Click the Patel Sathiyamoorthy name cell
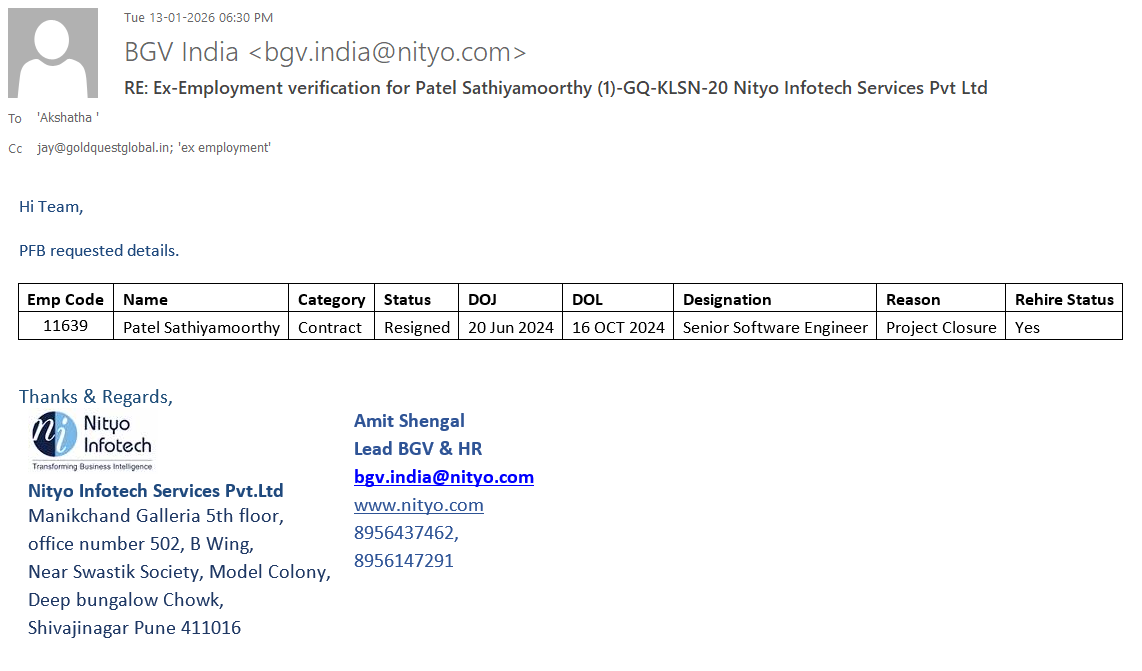1142x671 pixels. point(201,327)
